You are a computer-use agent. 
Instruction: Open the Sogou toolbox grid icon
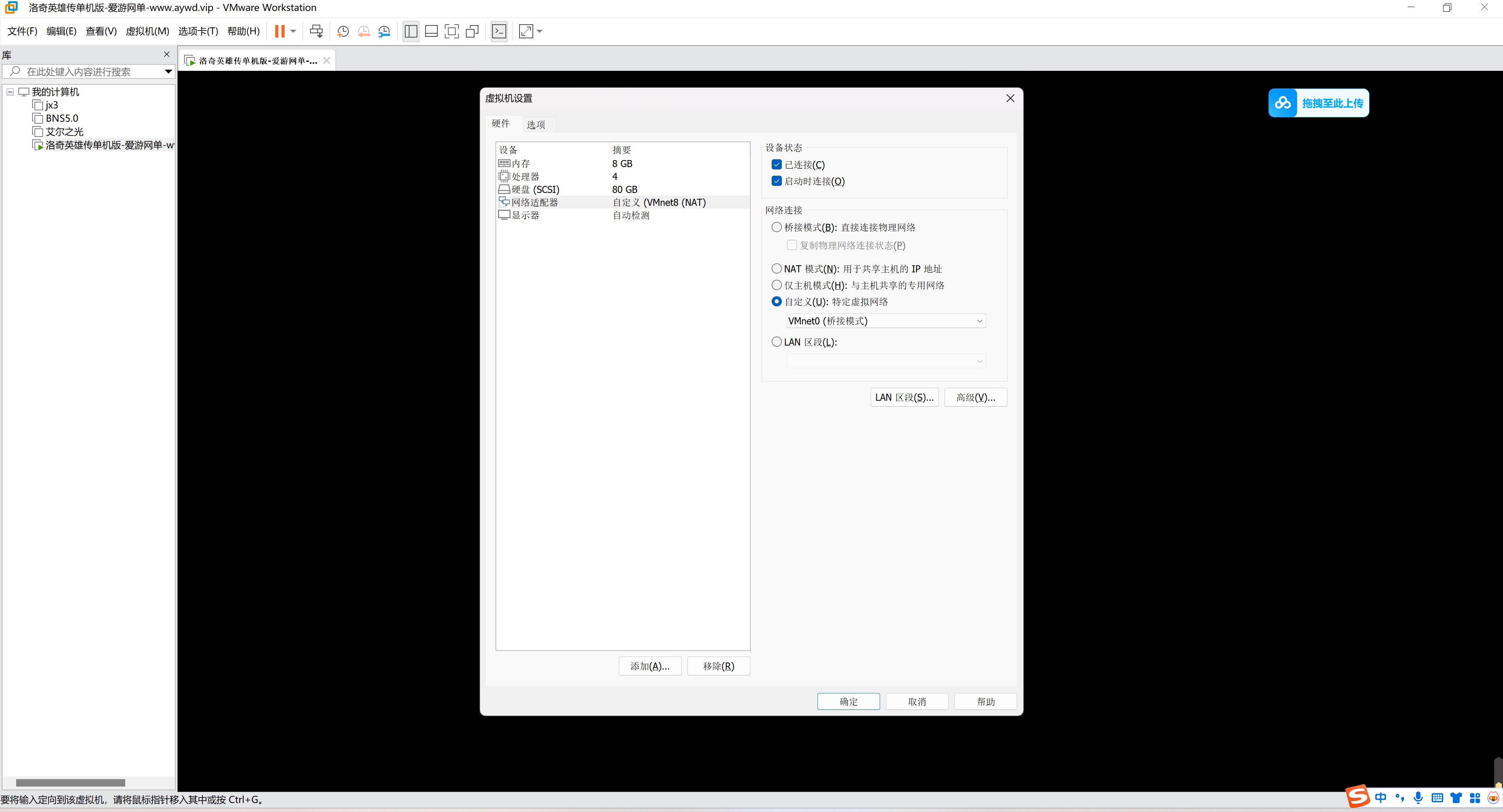click(1475, 798)
